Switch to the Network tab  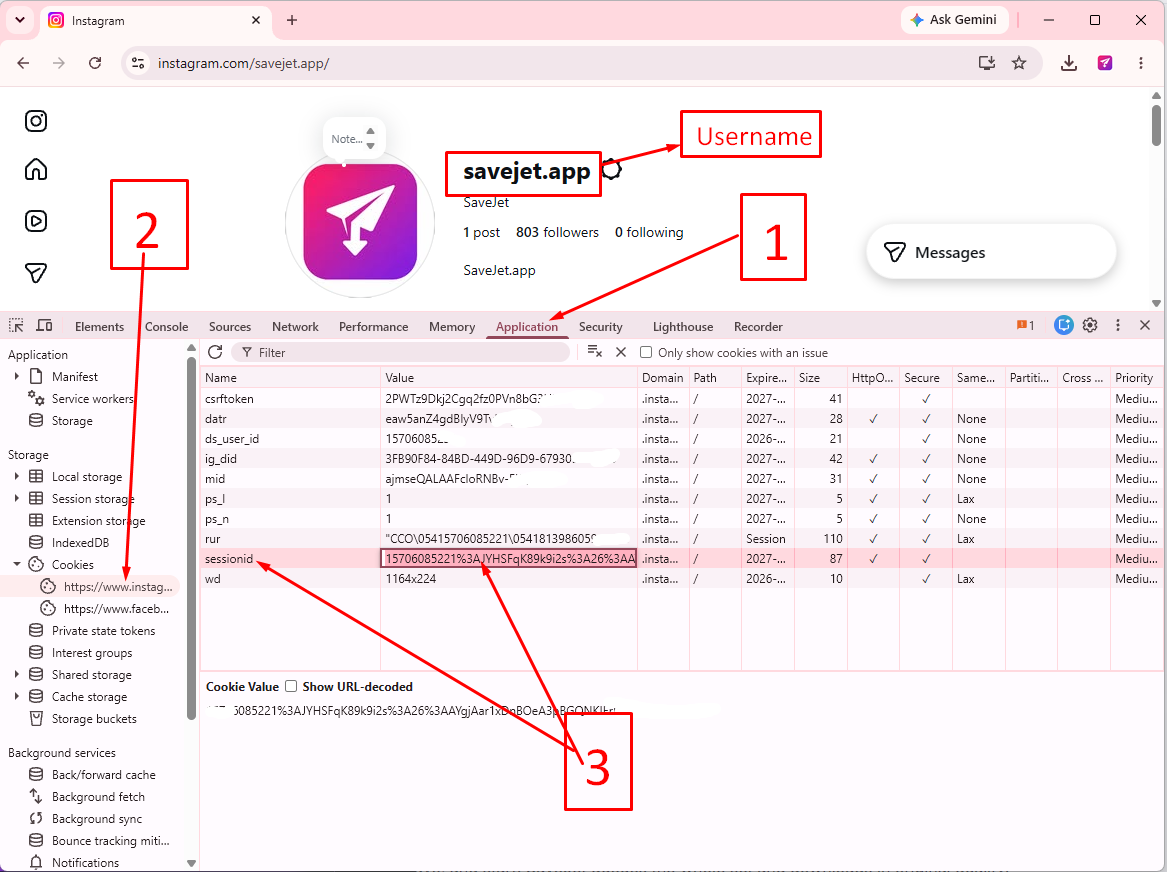[x=295, y=327]
